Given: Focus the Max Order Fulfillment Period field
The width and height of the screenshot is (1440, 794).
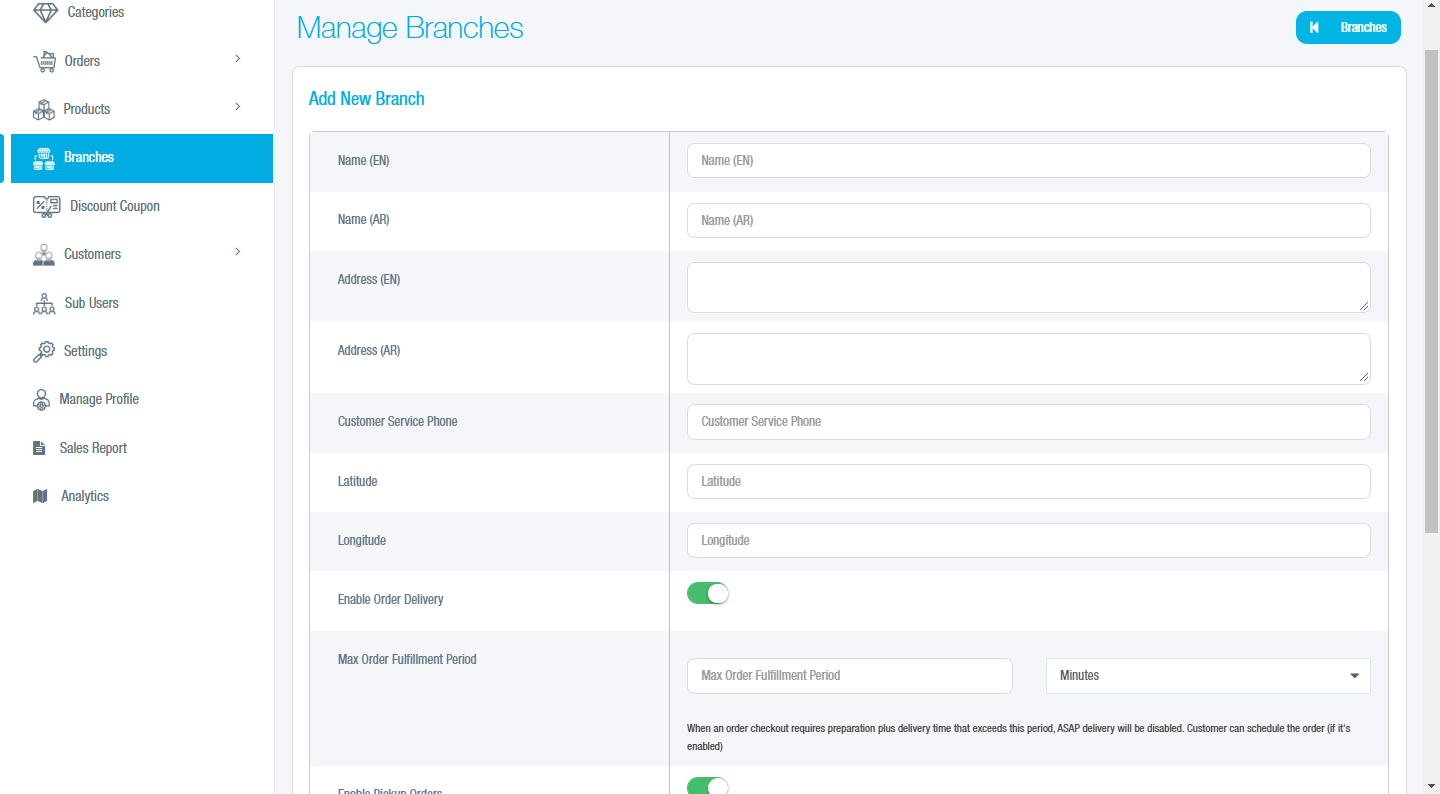Looking at the screenshot, I should [x=850, y=676].
